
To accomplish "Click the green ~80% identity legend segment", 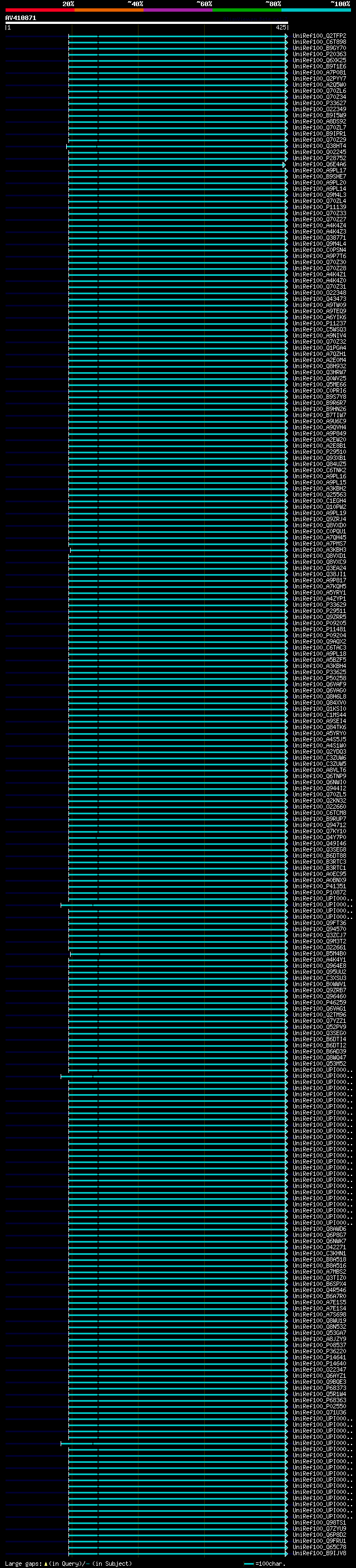I will click(x=247, y=10).
